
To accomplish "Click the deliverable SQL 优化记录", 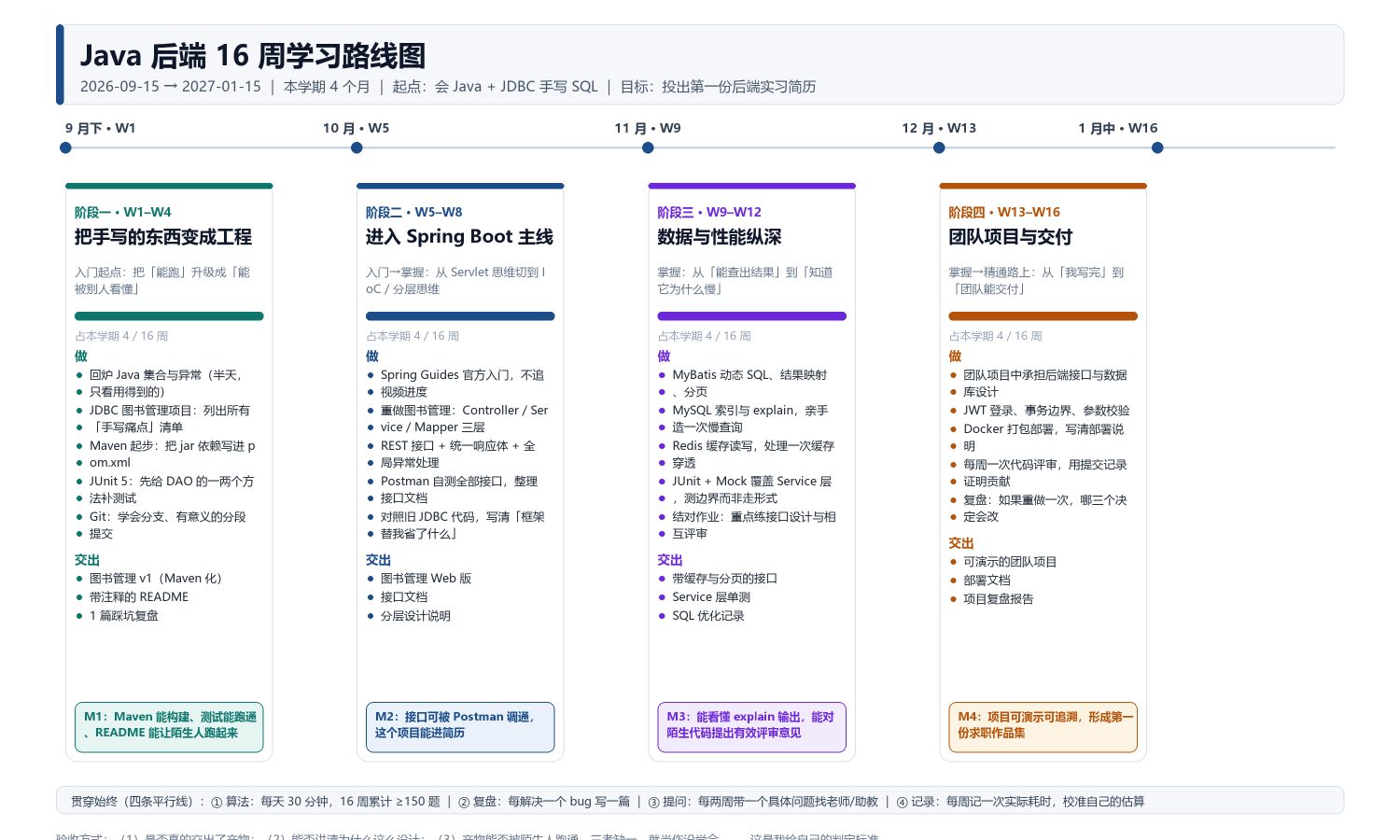I will point(708,616).
